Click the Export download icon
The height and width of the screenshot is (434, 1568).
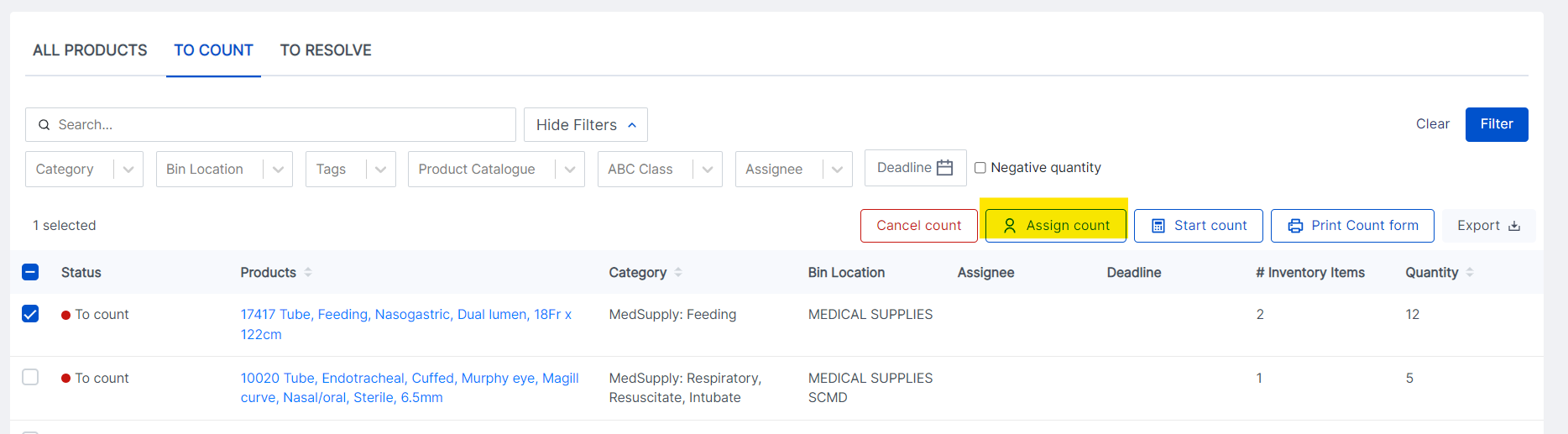click(x=1514, y=226)
